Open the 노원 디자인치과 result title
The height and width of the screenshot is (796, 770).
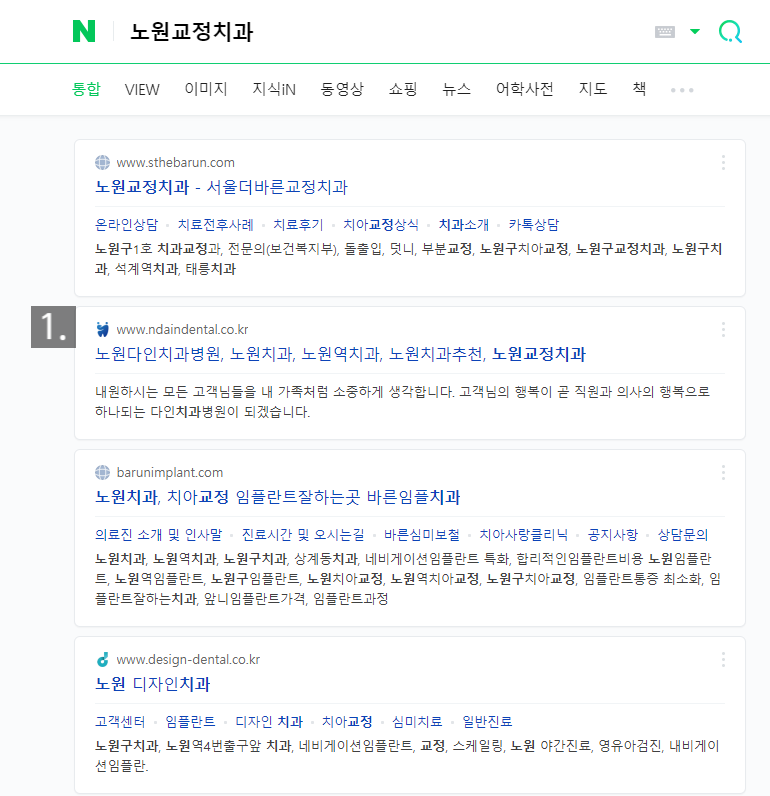[152, 684]
